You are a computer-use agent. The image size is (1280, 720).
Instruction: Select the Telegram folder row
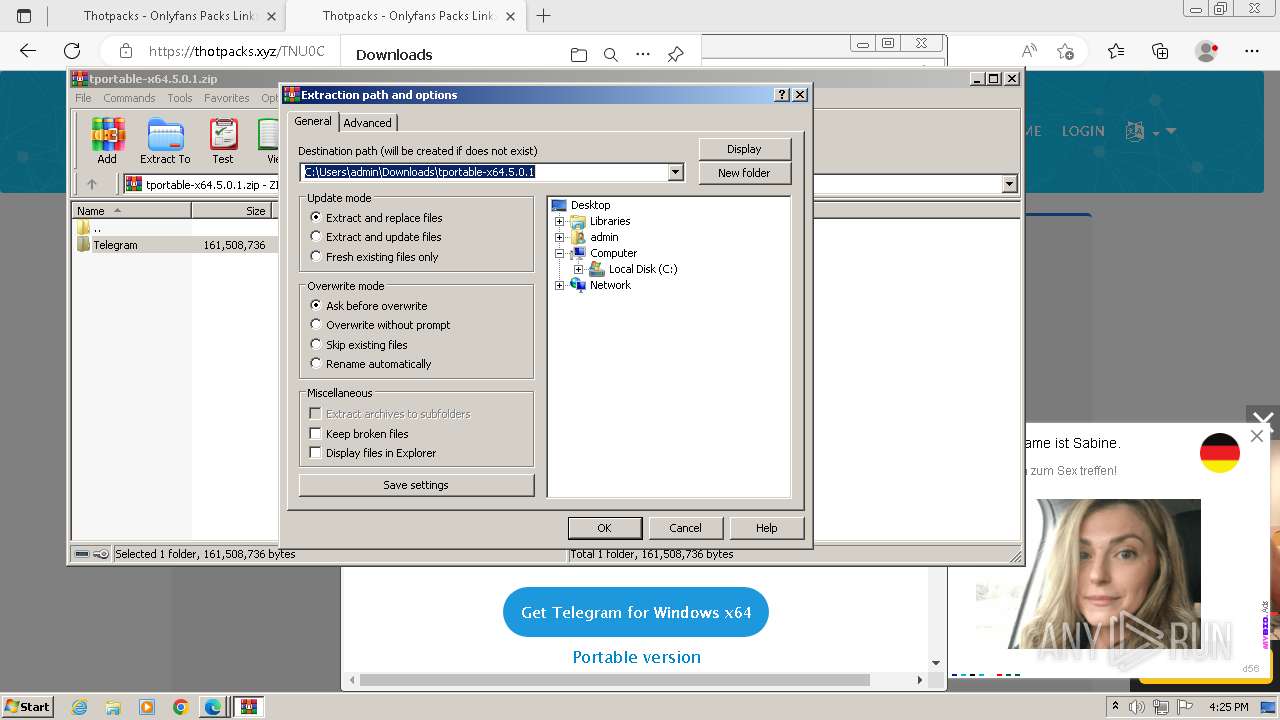click(174, 245)
